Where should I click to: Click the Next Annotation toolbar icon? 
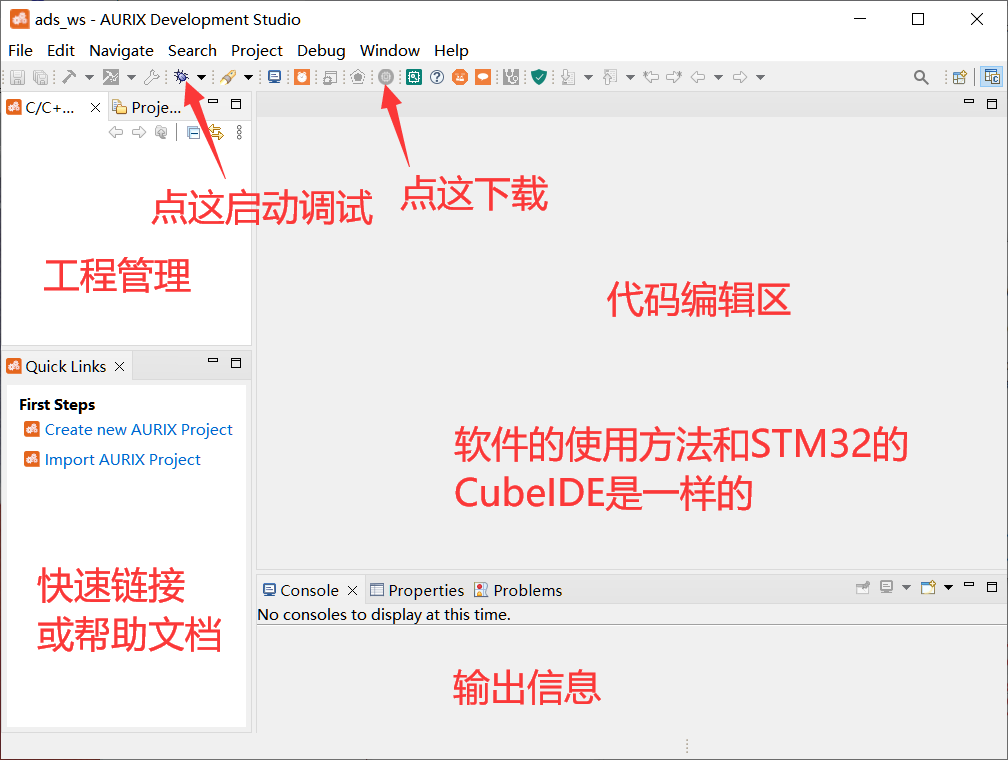coord(568,77)
